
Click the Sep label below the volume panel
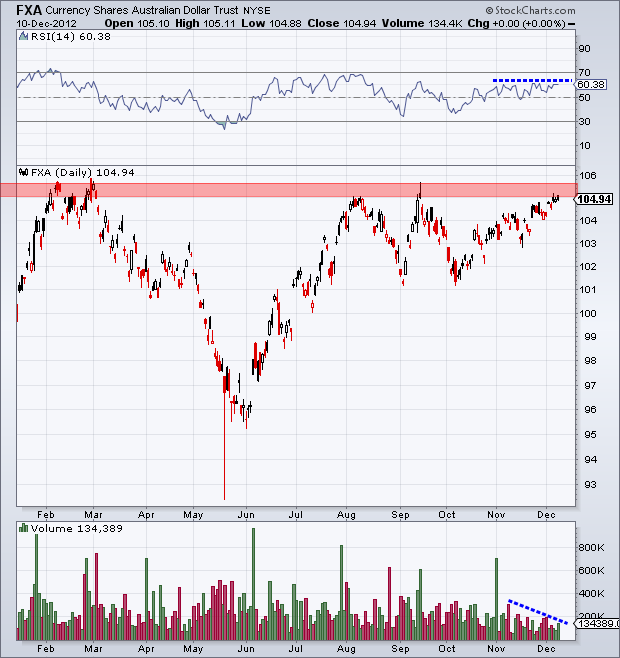coord(400,649)
